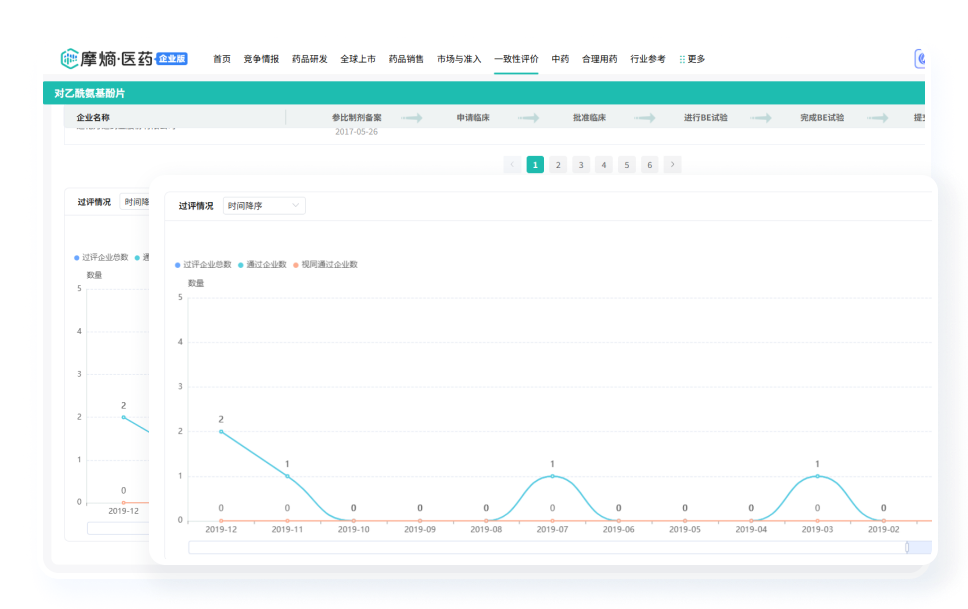
Task: Open 时间降序 dropdown in the back panel
Action: (x=135, y=202)
